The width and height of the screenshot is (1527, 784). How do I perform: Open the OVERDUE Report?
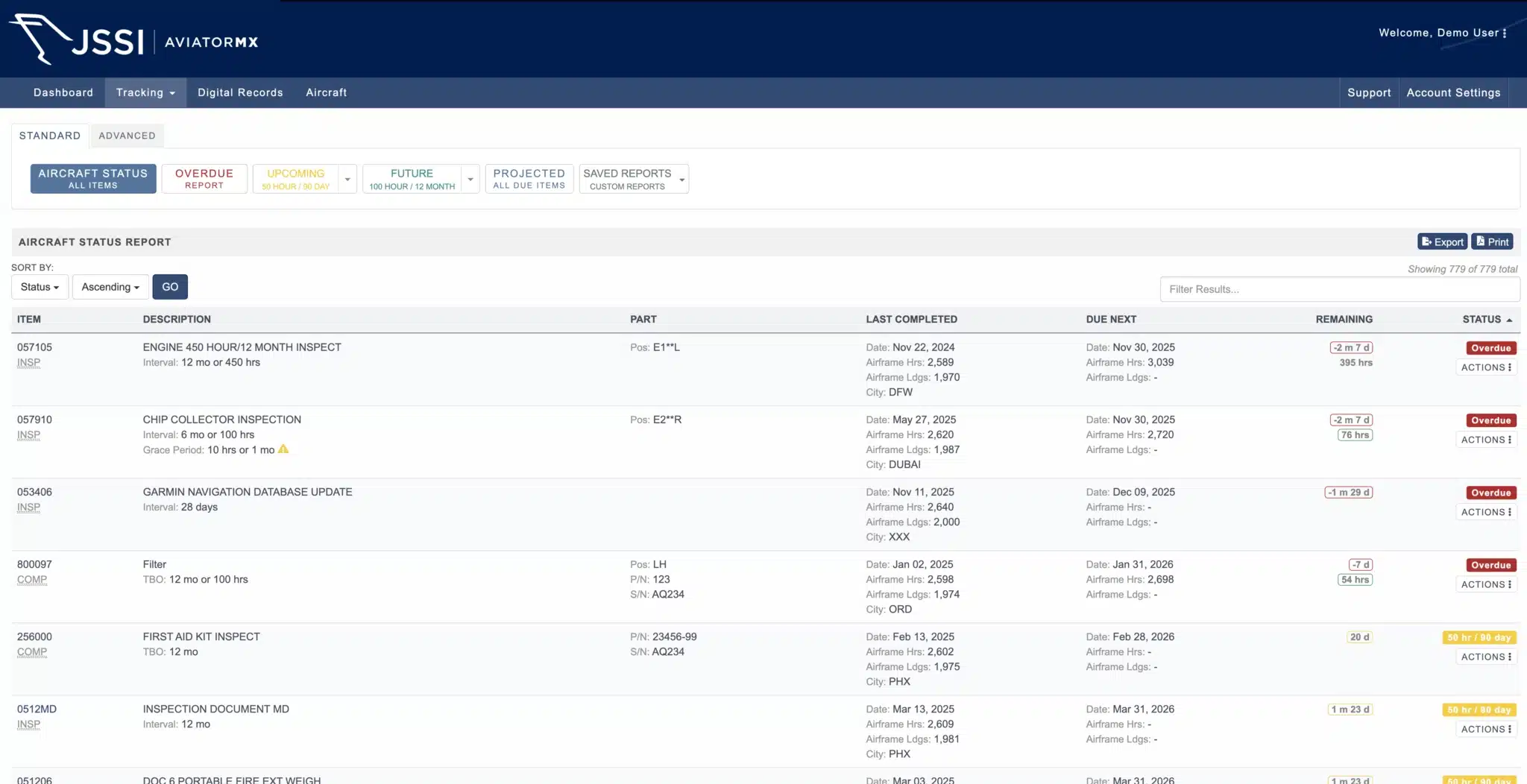[204, 179]
